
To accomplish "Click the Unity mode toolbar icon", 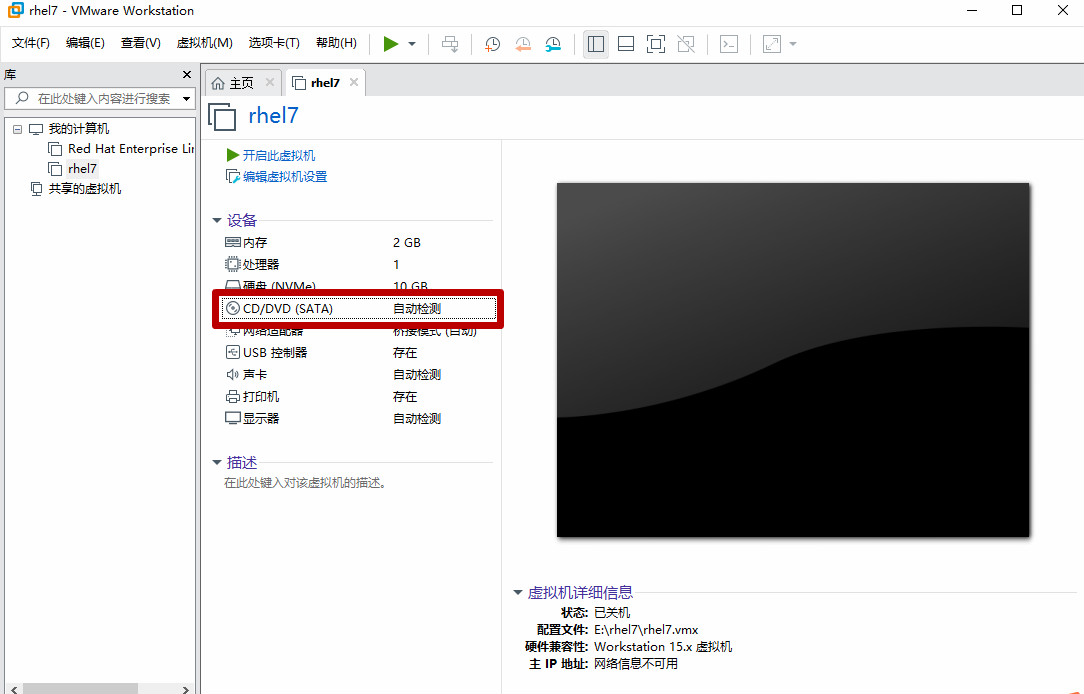I will click(x=686, y=44).
